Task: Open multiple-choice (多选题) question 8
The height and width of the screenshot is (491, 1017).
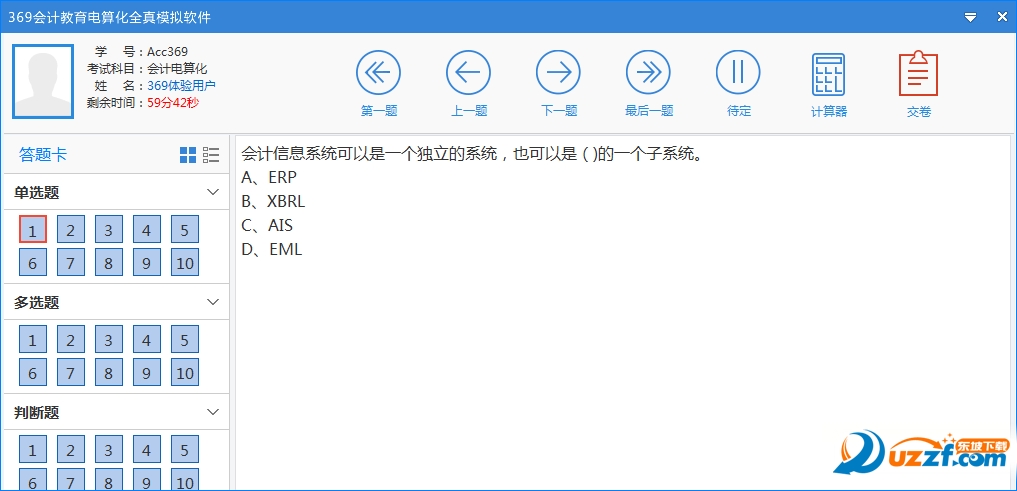Action: coord(108,372)
